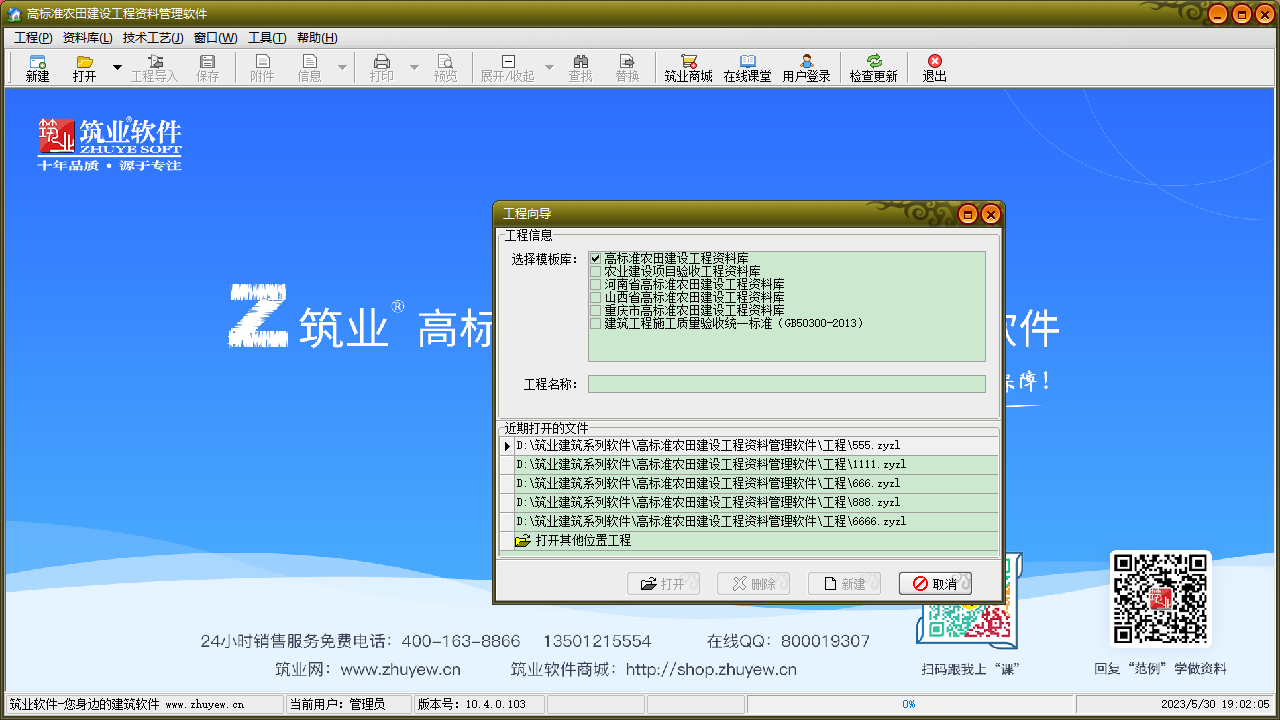This screenshot has height=720, width=1280.
Task: Check 建筑工程施工质量验收统一标准 option
Action: 594,323
